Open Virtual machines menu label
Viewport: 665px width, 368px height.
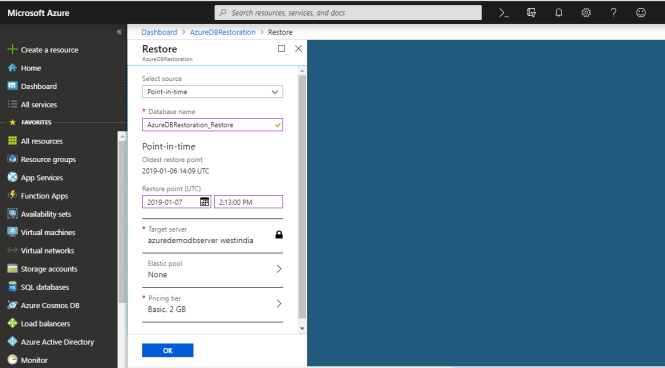(48, 232)
